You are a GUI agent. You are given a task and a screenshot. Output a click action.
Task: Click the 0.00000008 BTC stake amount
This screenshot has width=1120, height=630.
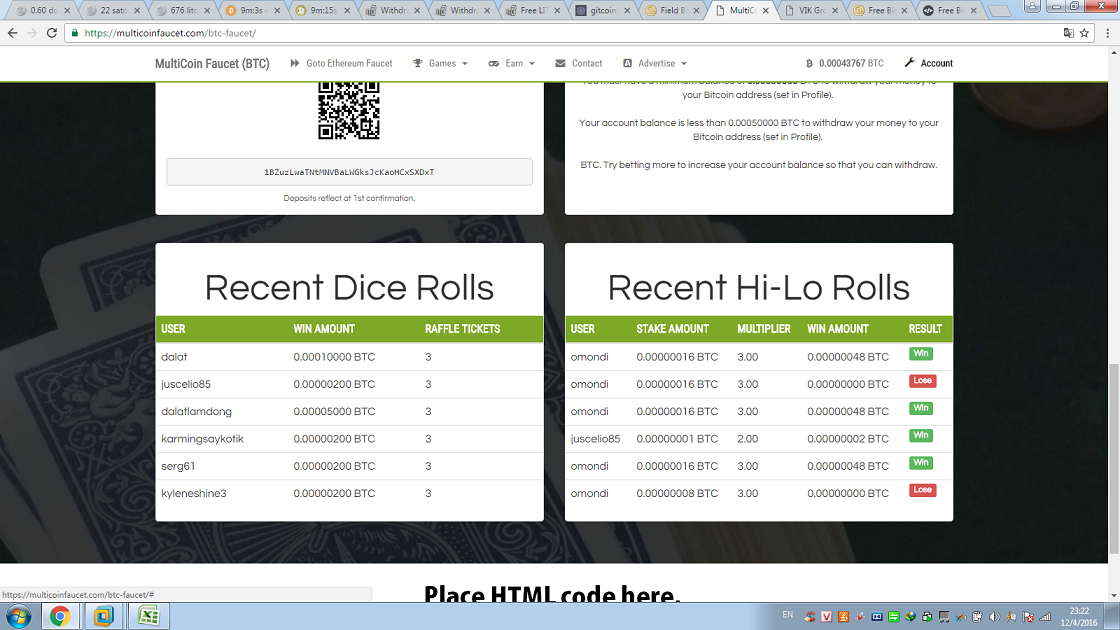677,494
